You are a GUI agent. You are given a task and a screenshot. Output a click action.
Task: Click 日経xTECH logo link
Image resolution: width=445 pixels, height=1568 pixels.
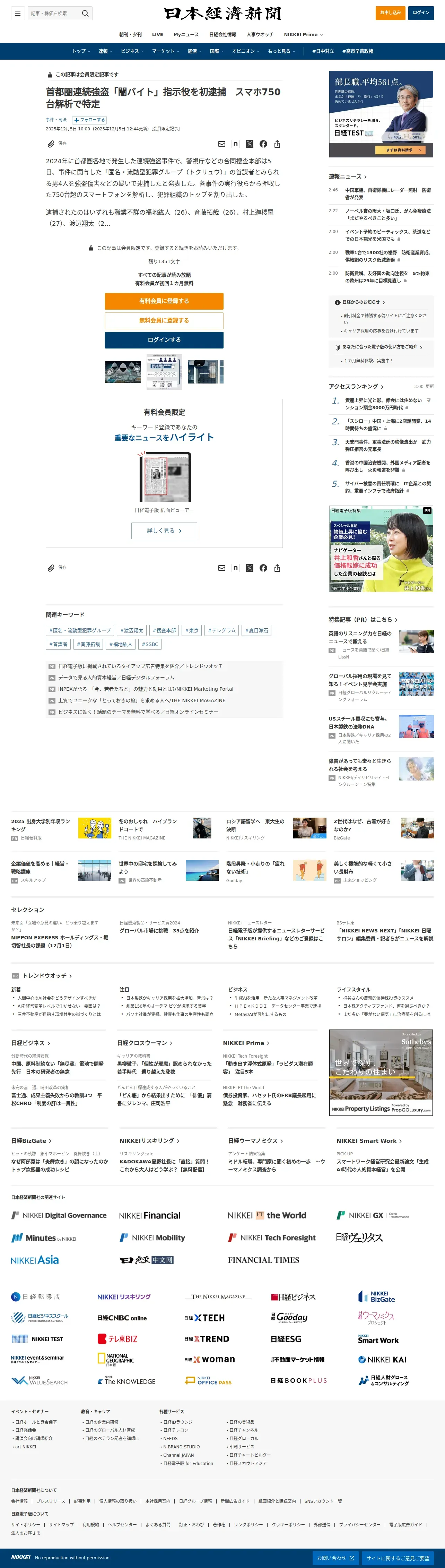[x=204, y=1318]
